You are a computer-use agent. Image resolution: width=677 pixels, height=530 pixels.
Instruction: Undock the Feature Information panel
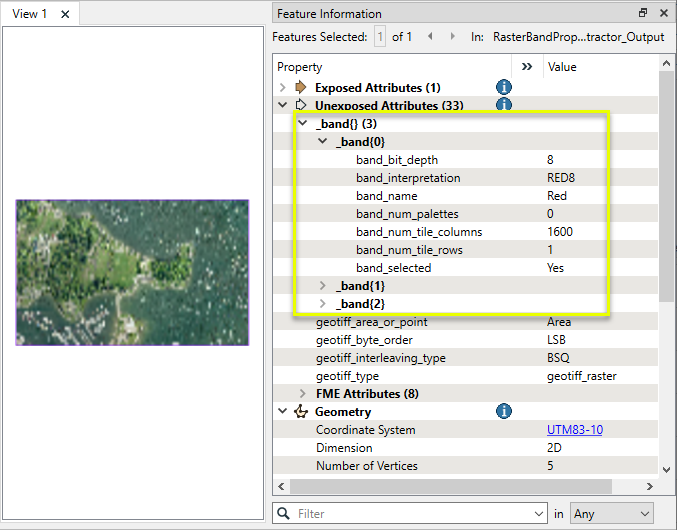pos(643,13)
